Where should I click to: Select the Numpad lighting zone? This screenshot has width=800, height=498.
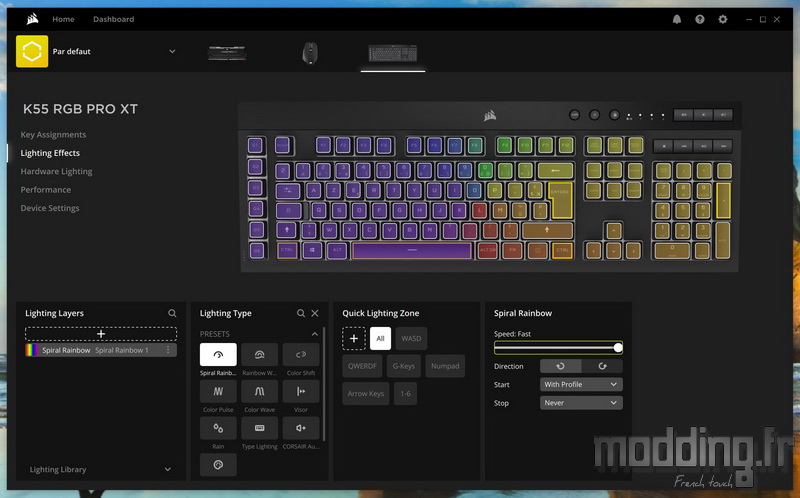point(445,366)
